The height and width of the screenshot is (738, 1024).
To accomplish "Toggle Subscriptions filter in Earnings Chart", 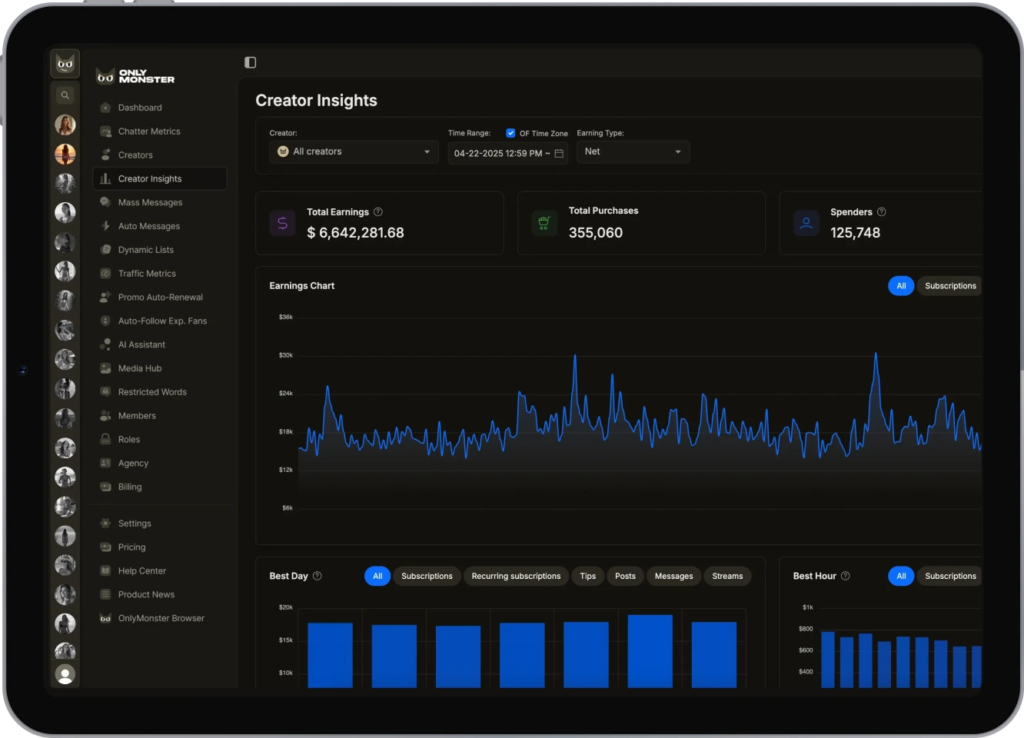I will [x=949, y=286].
